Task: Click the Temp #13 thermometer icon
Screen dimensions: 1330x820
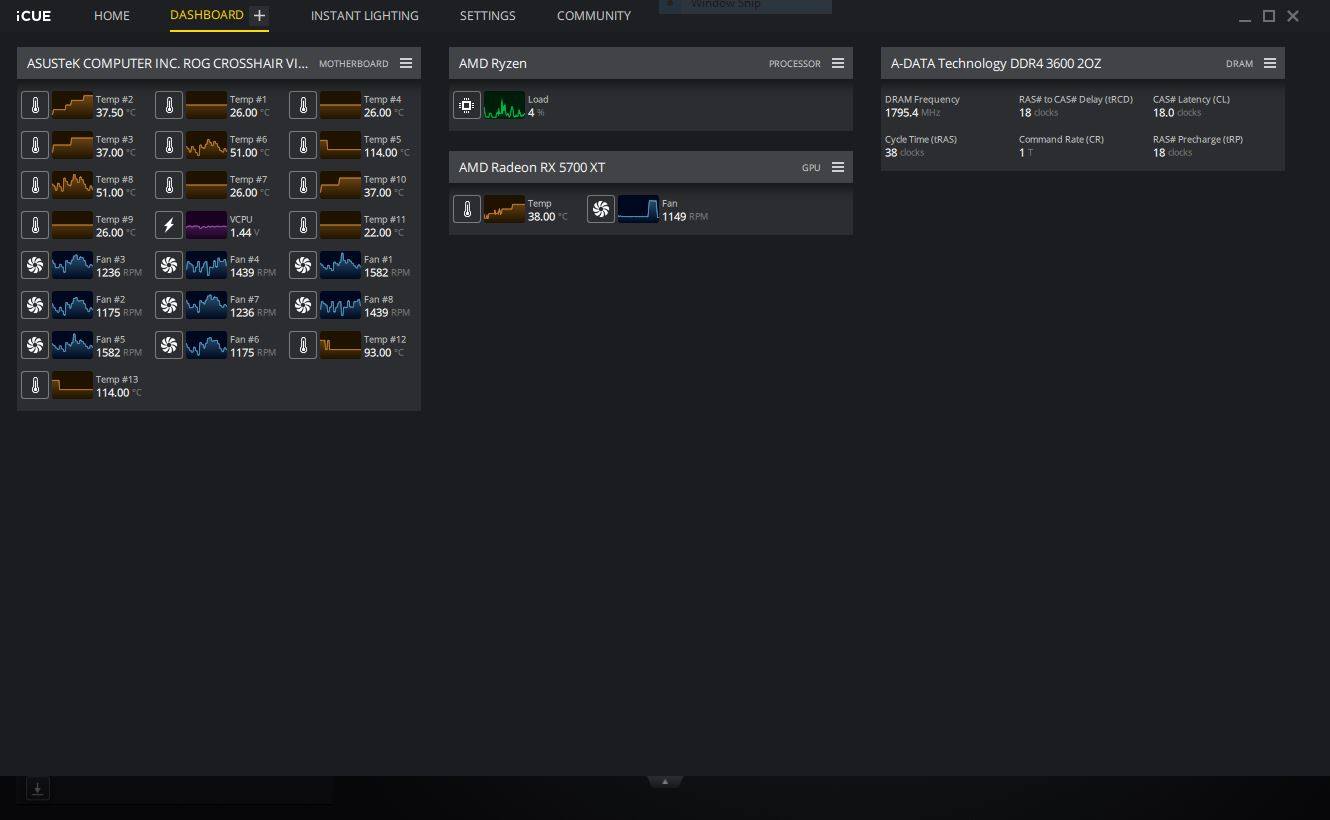Action: [x=35, y=385]
